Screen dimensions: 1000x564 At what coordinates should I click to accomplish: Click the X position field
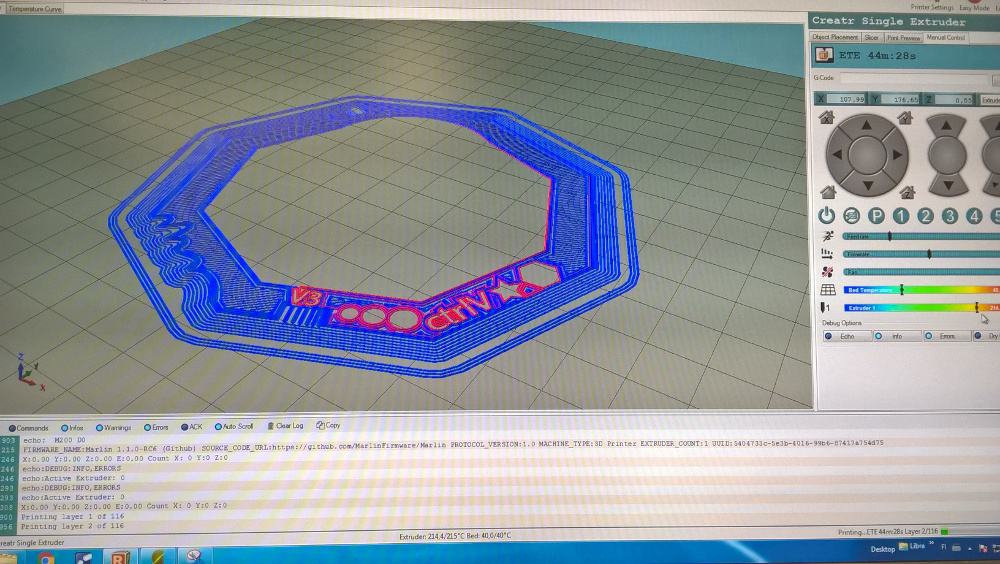(x=847, y=99)
